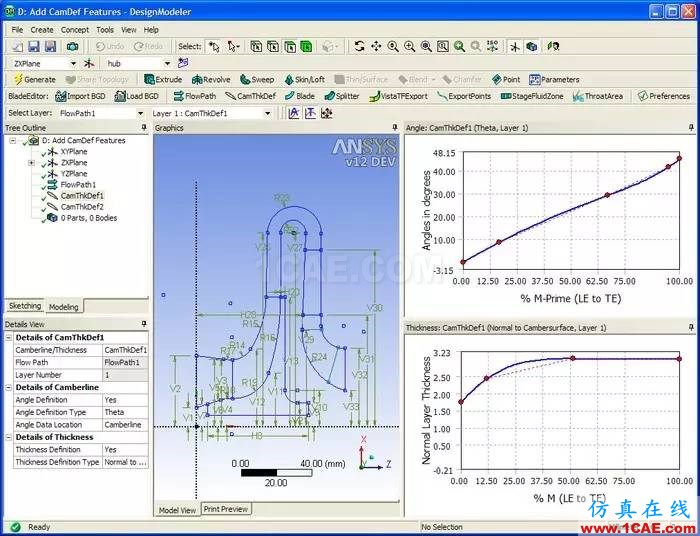Toggle Display Plane in the toolbar
This screenshot has width=700, height=536.
point(515,46)
